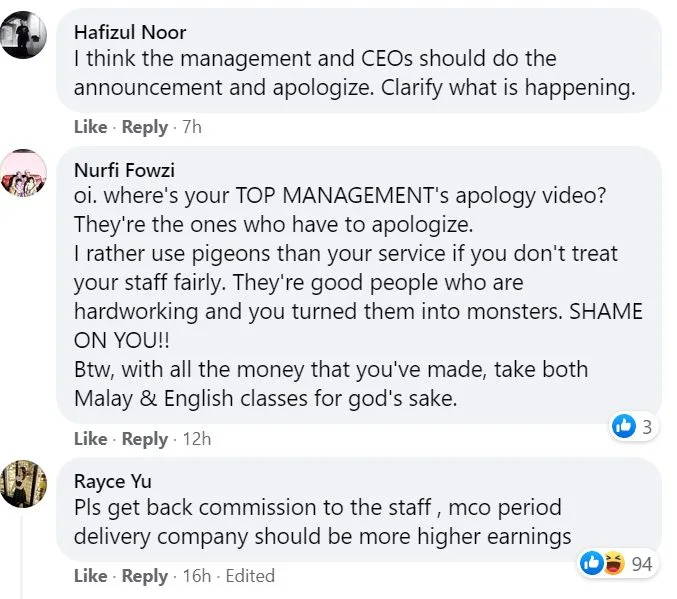Click the Rayce Yu name link
677x599 pixels.
pos(113,481)
